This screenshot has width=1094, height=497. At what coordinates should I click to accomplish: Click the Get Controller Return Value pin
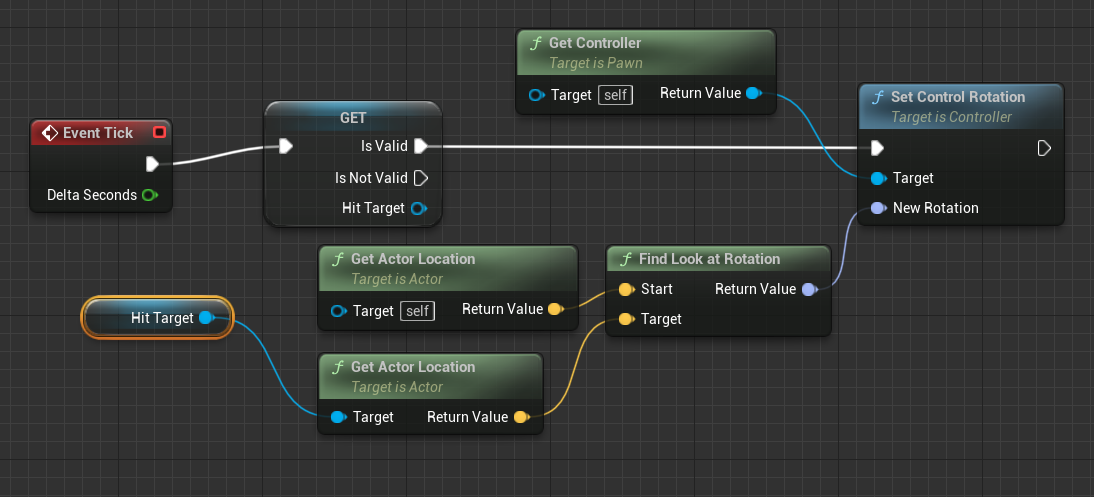(x=753, y=94)
